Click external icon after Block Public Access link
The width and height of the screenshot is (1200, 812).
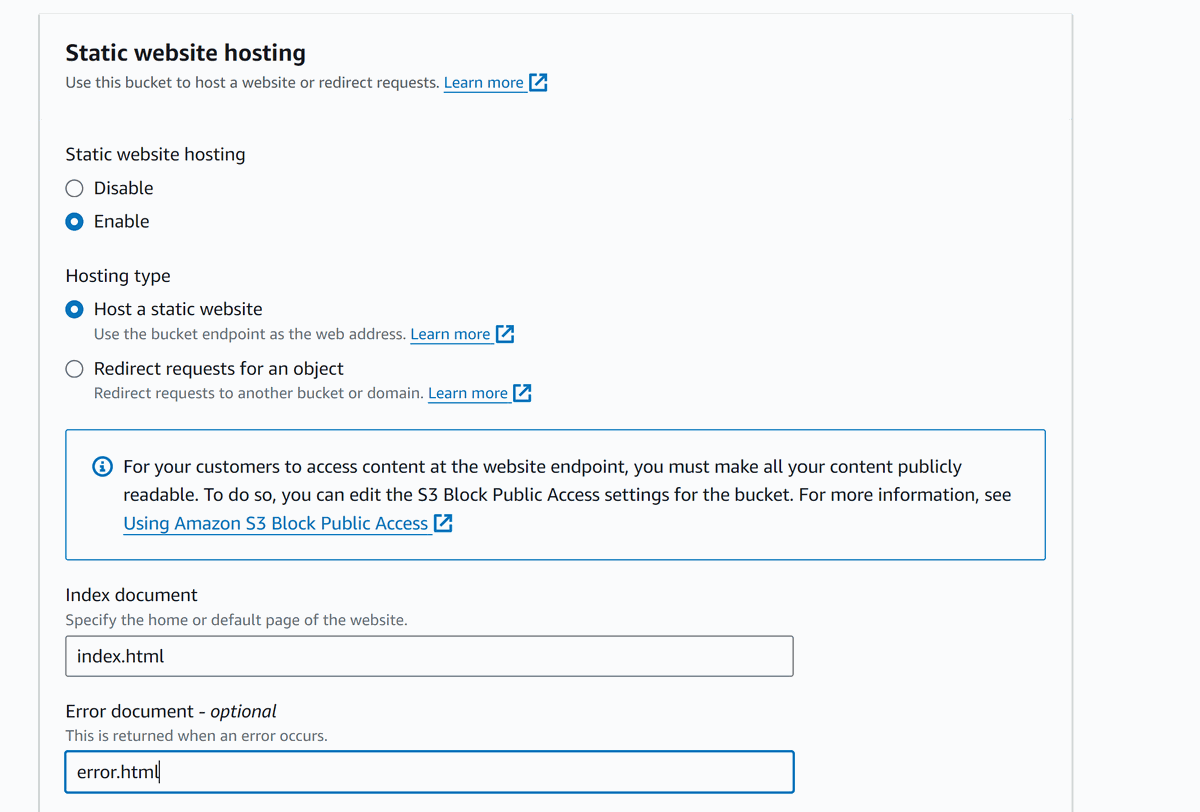point(443,523)
